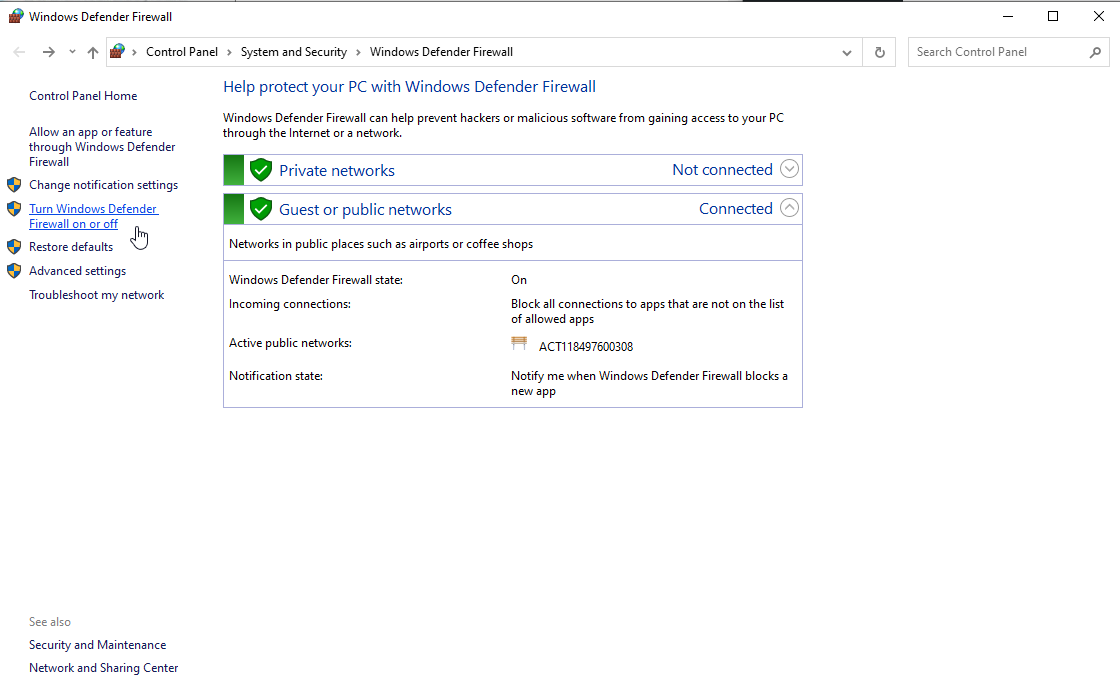
Task: Click the network icon beside ACT118497600308
Action: tap(519, 343)
